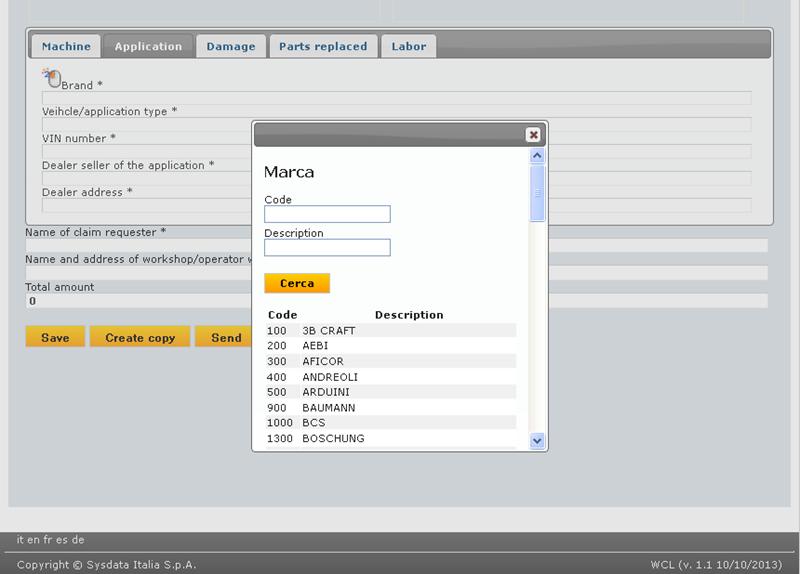
Task: Switch to the Application tab
Action: pos(148,46)
